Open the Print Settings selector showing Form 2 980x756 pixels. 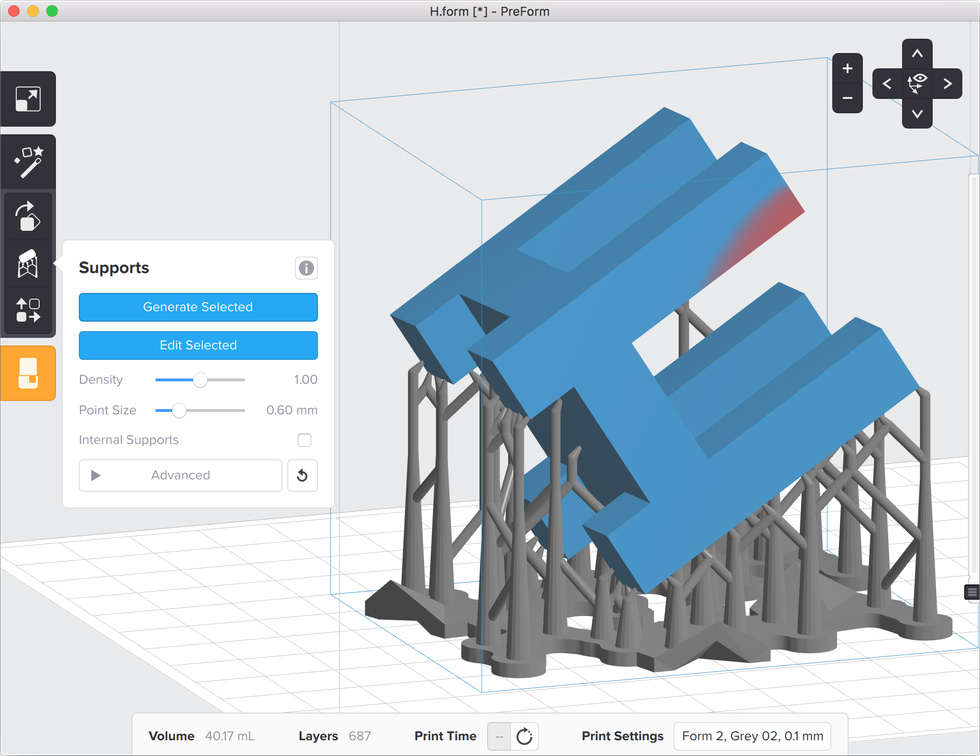coord(752,736)
